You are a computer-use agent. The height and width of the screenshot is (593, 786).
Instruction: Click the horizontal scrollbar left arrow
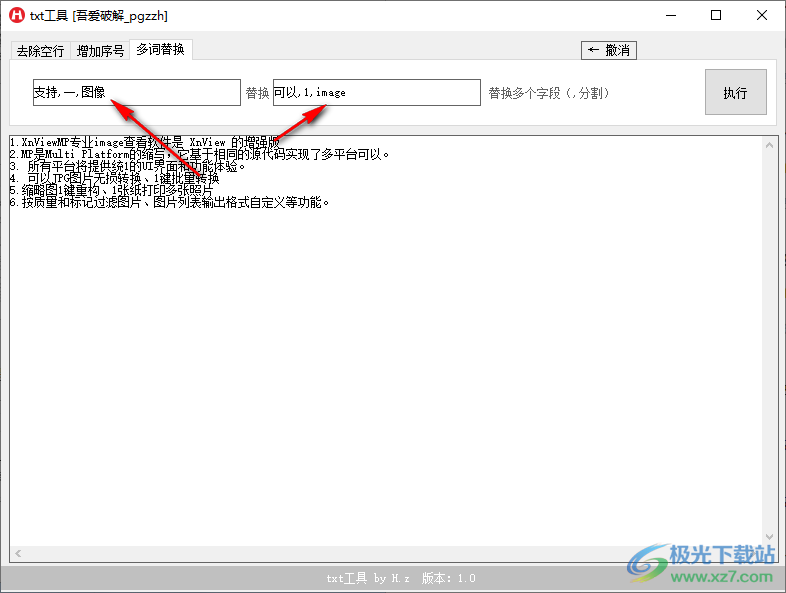pos(18,553)
